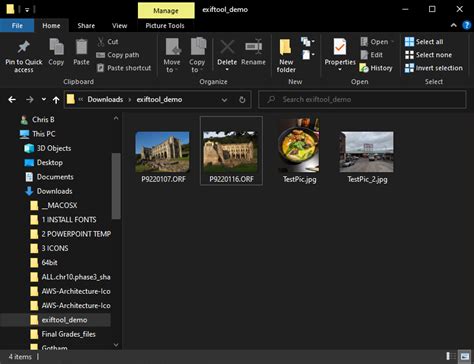Switch to the Share tab
474x364 pixels.
[86, 26]
